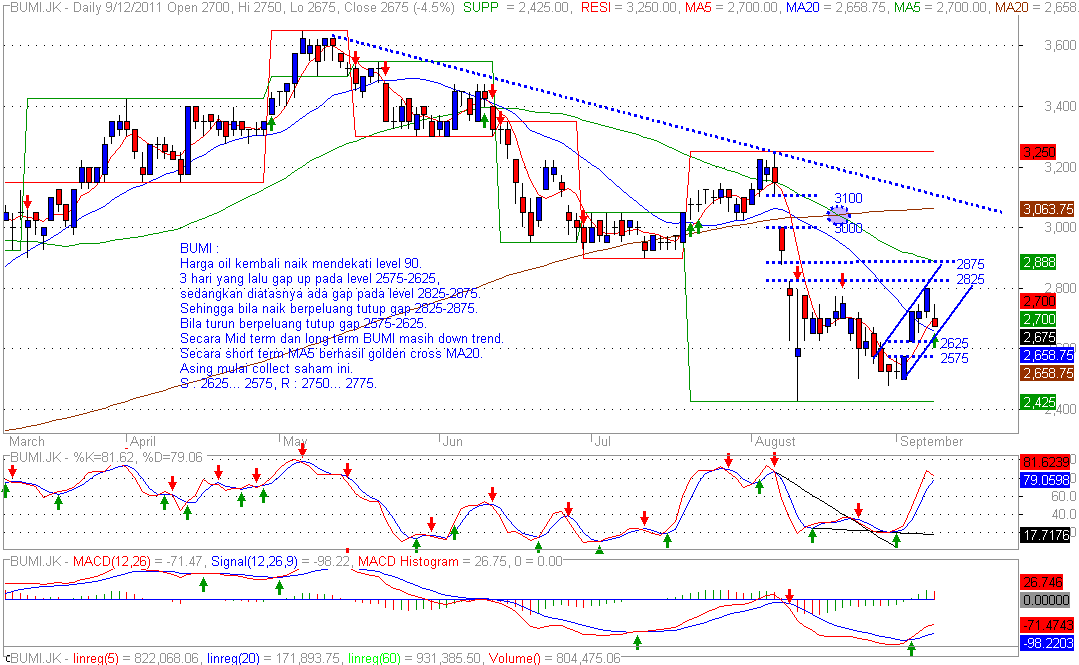Image resolution: width=1079 pixels, height=665 pixels.
Task: Click the 3,400 price axis label
Action: point(1060,106)
